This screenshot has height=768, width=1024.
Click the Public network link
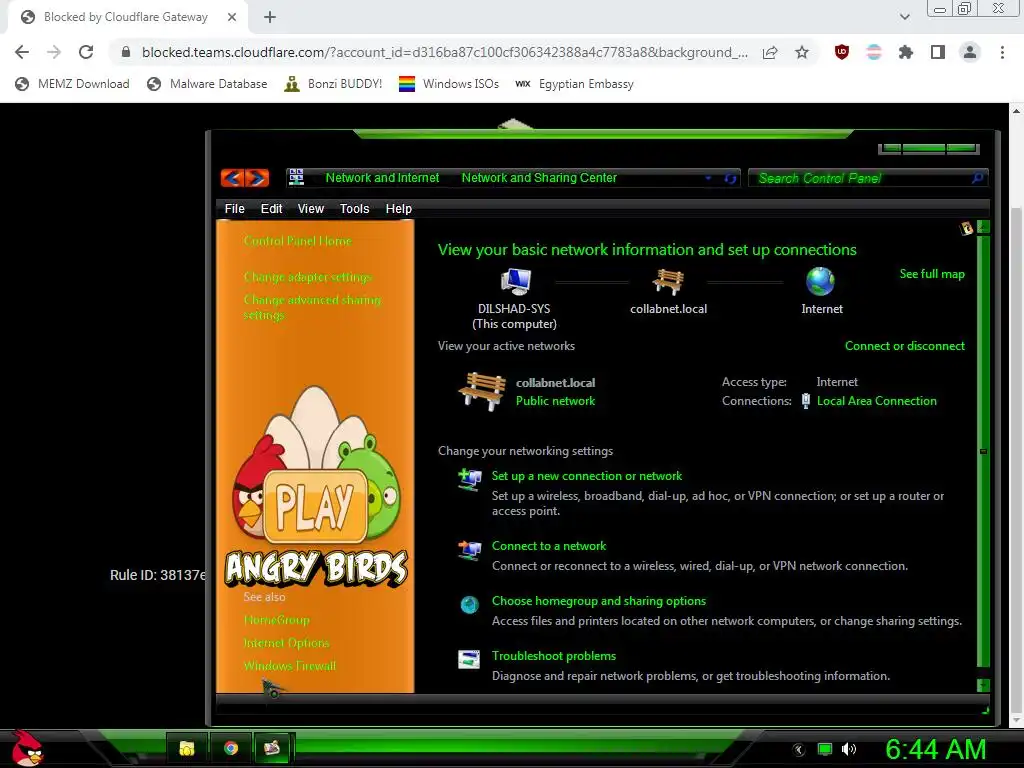point(555,401)
